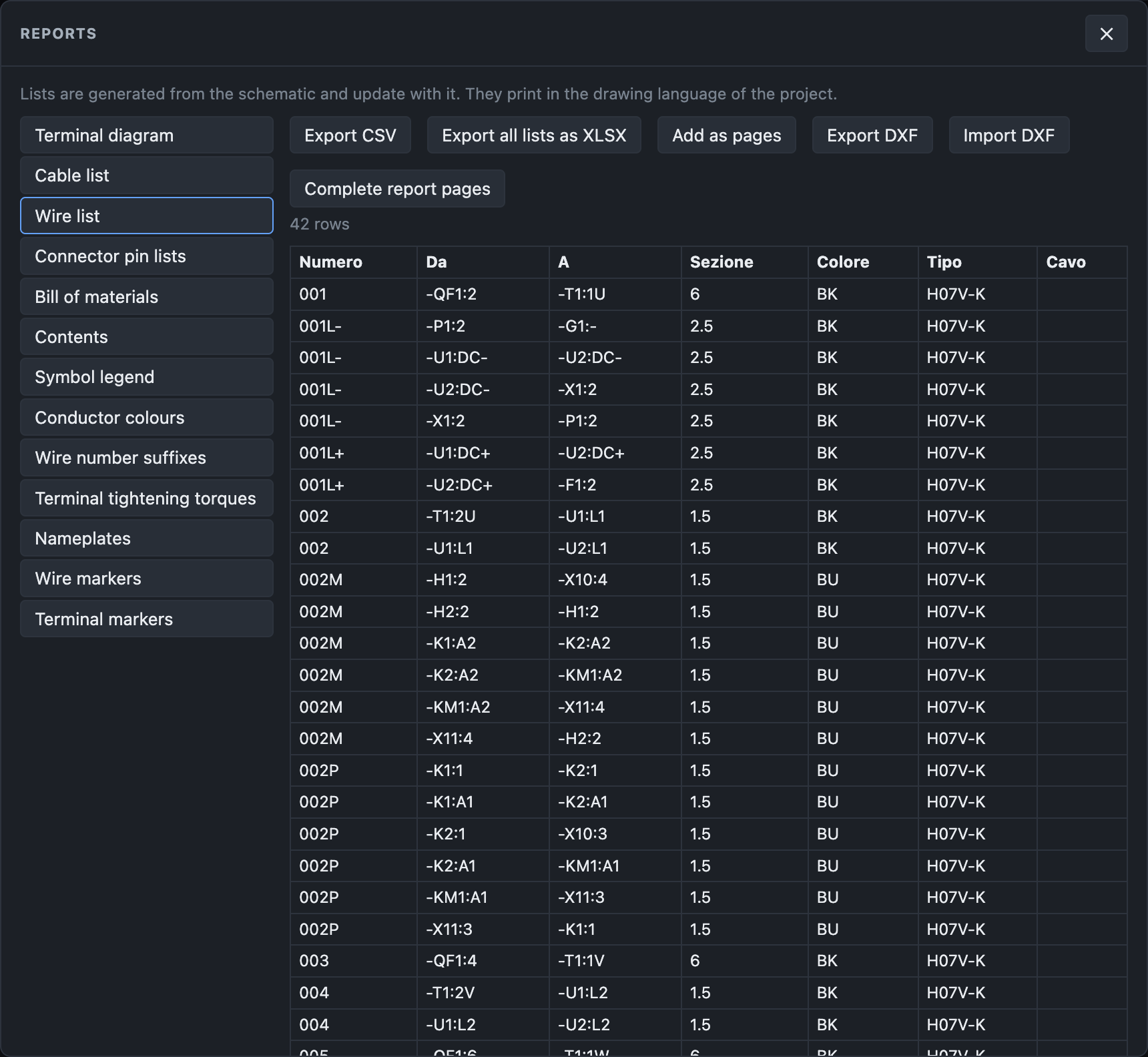Click the -QF1:4 cell
Image resolution: width=1148 pixels, height=1057 pixels.
pyautogui.click(x=483, y=961)
